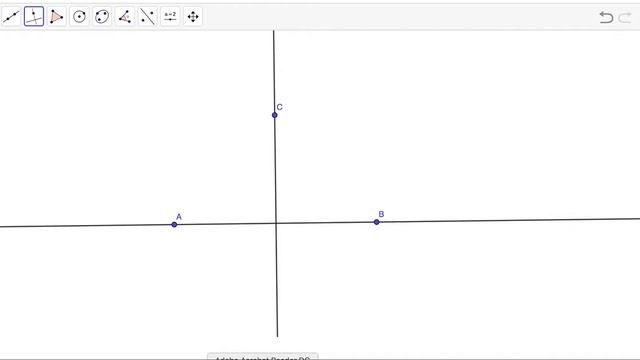The image size is (640, 360).
Task: Select the Circle with Center tool
Action: click(79, 17)
